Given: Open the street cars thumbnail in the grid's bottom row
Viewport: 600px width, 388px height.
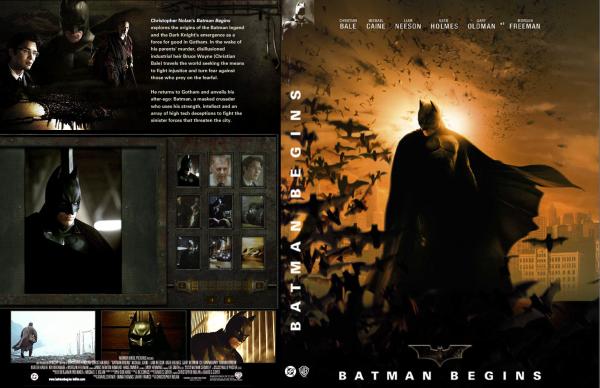Looking at the screenshot, I should [220, 252].
